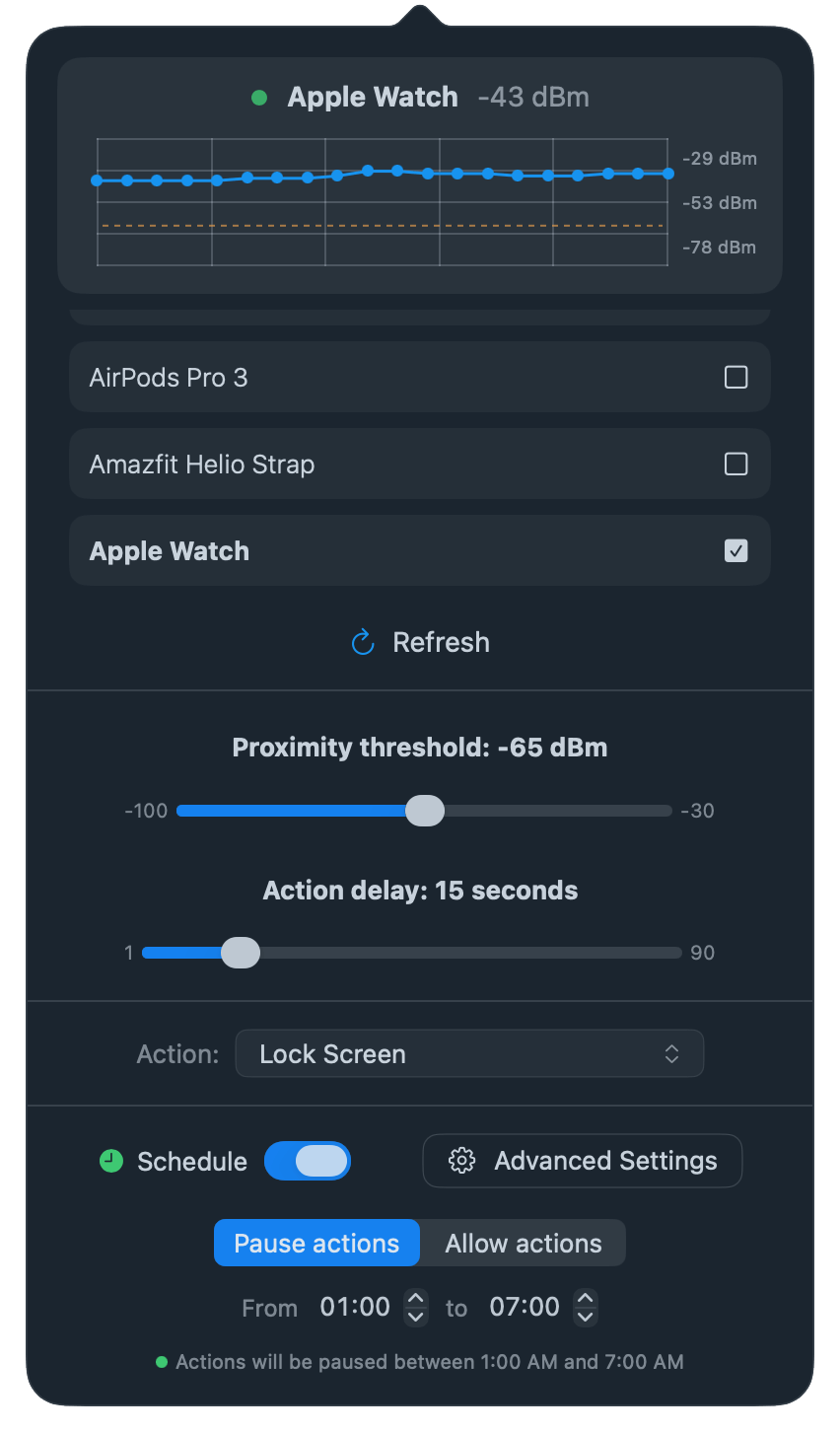Click the circular refresh arrow icon

point(362,641)
